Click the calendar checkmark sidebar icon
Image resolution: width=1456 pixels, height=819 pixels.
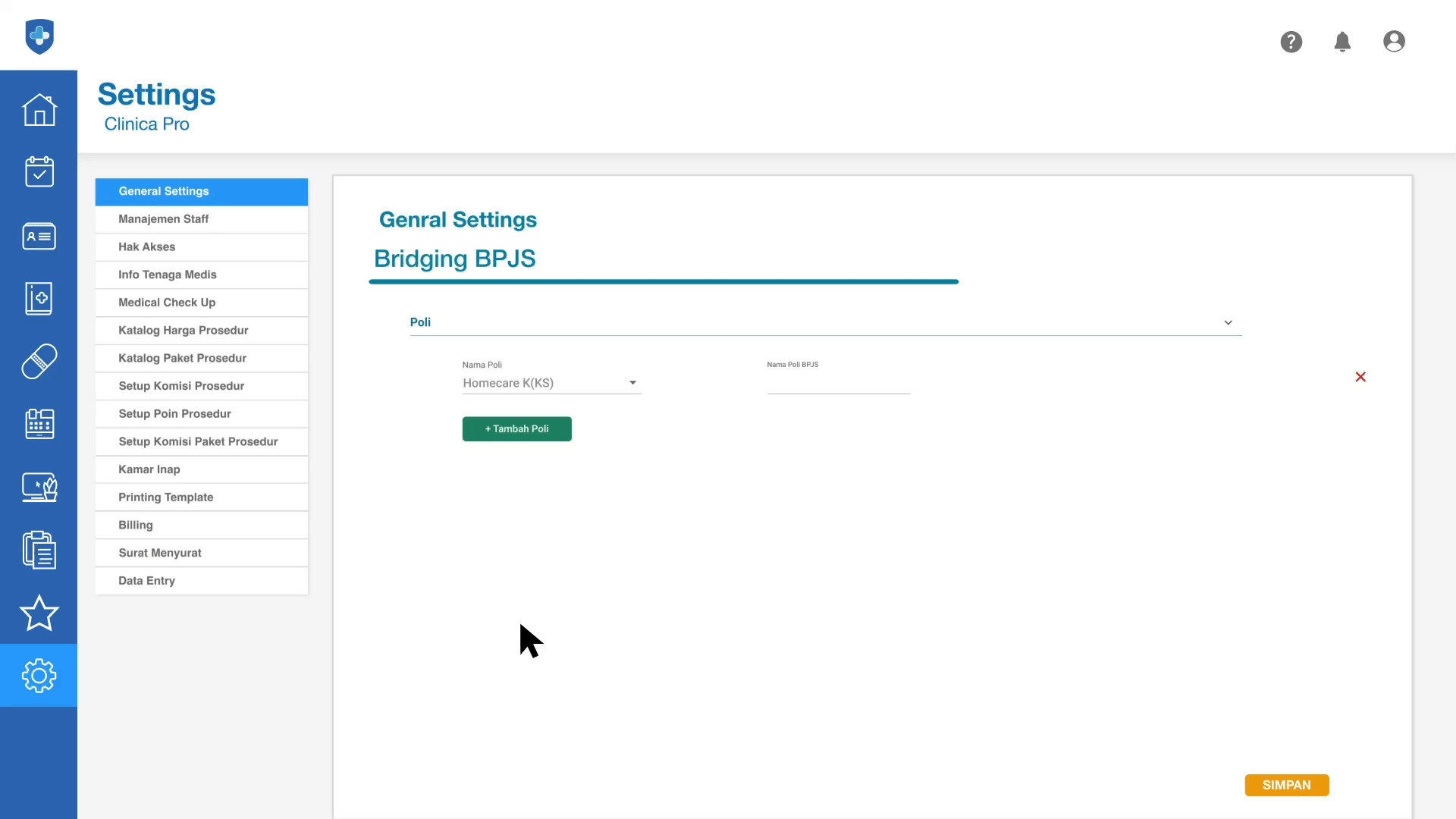click(39, 172)
